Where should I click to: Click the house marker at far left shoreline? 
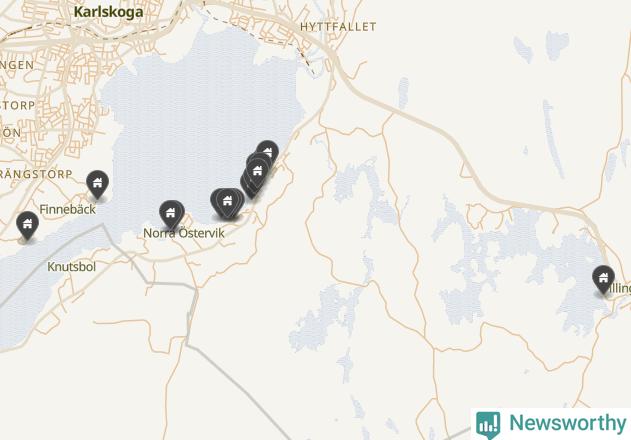click(27, 225)
